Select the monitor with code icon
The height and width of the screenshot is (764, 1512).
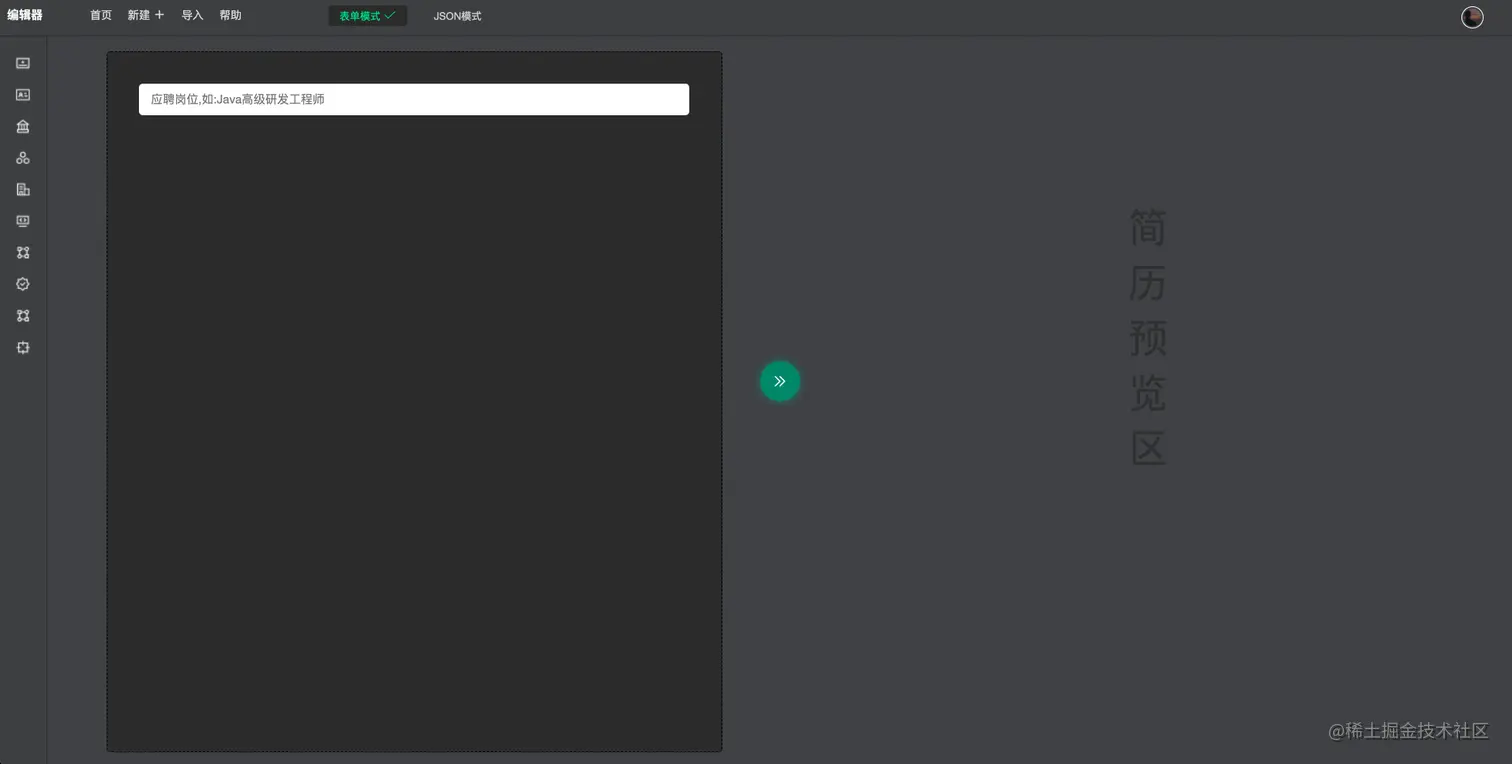pos(23,221)
